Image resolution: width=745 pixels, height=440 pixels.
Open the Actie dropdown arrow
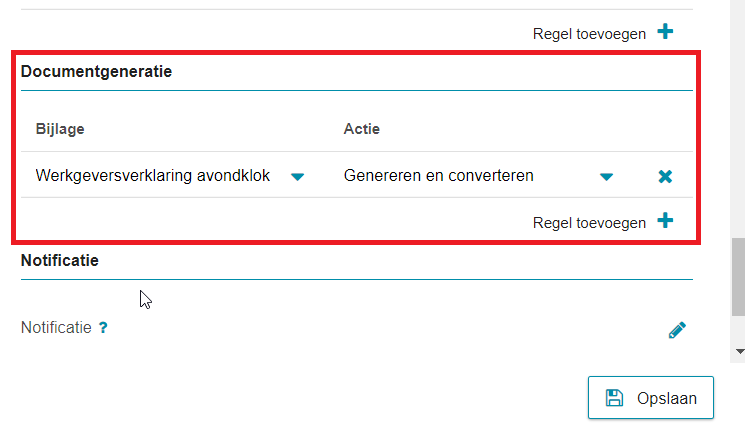click(x=606, y=177)
